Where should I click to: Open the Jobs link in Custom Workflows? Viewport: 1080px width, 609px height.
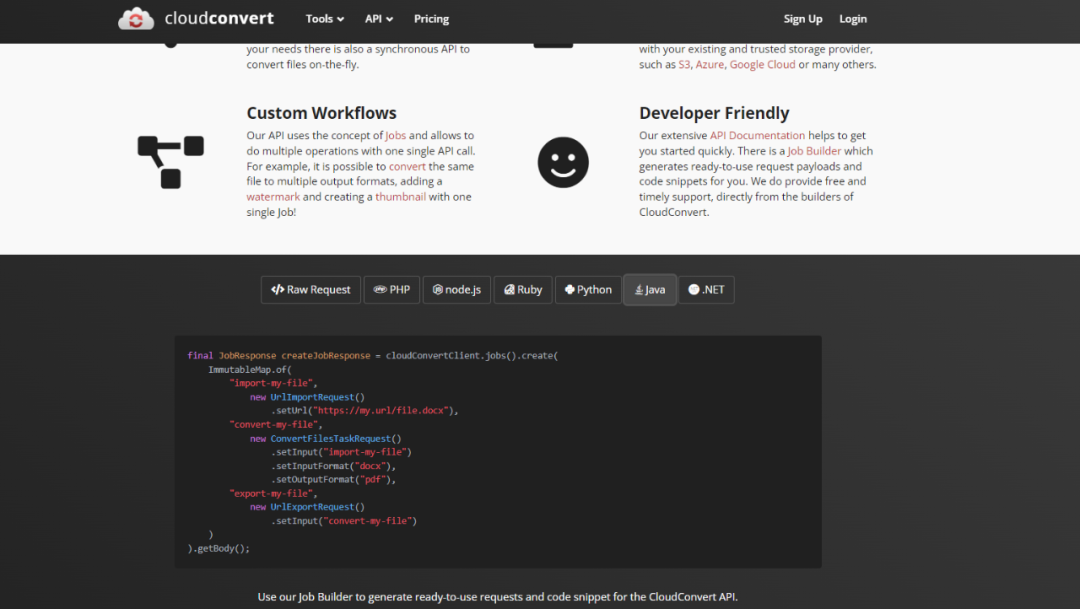click(x=395, y=136)
